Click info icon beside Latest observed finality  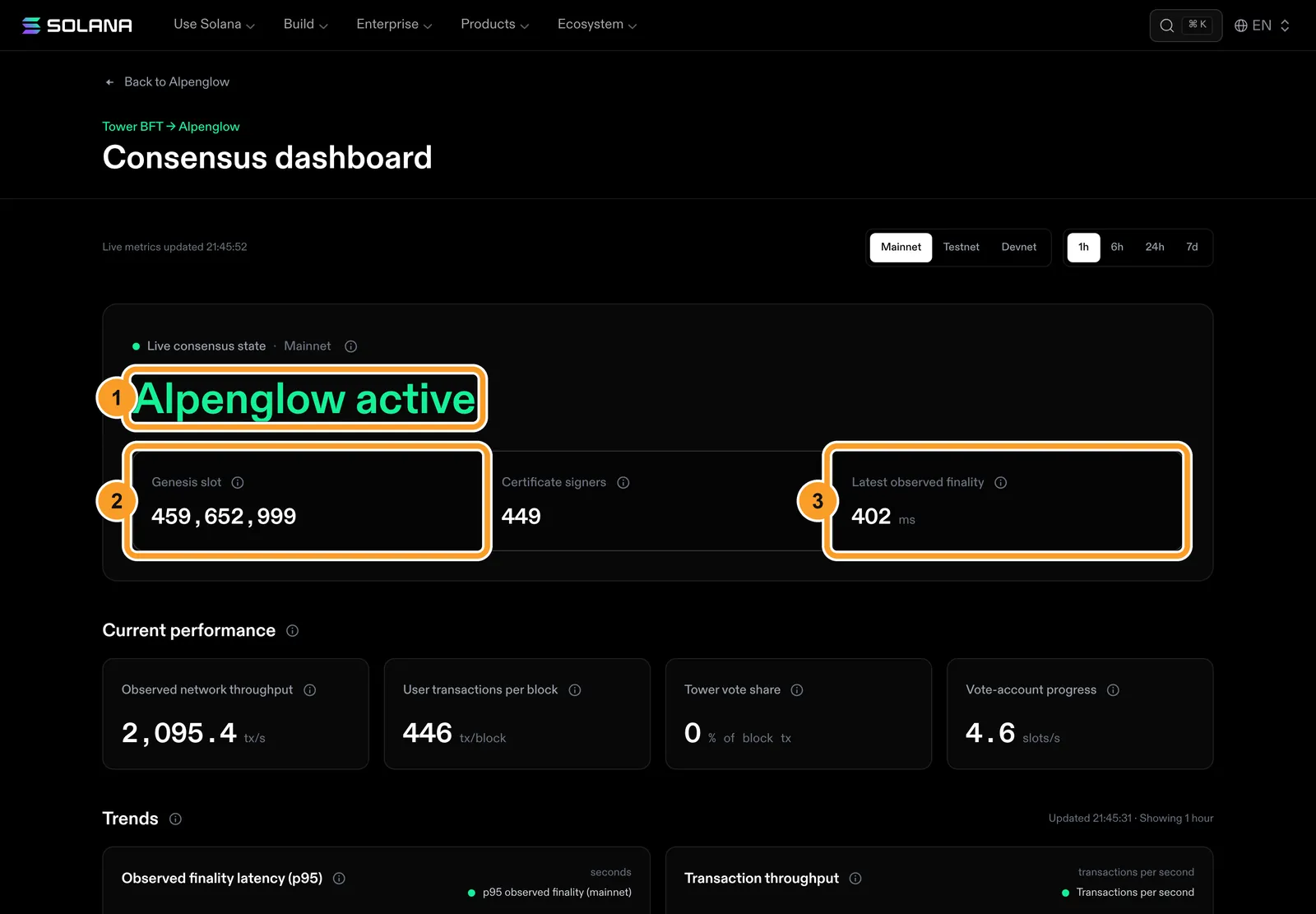1001,483
